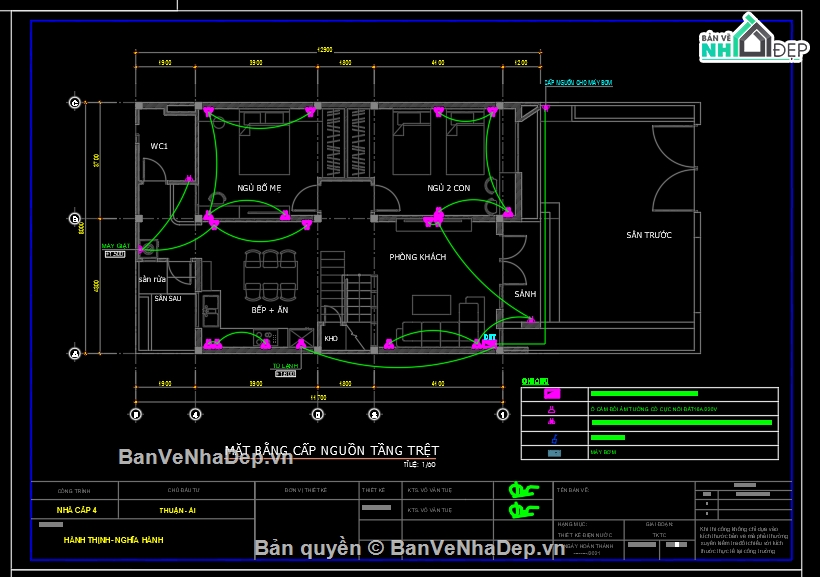Select the magenta panel symbol in legend
Viewport: 820px width, 577px height.
coord(552,394)
